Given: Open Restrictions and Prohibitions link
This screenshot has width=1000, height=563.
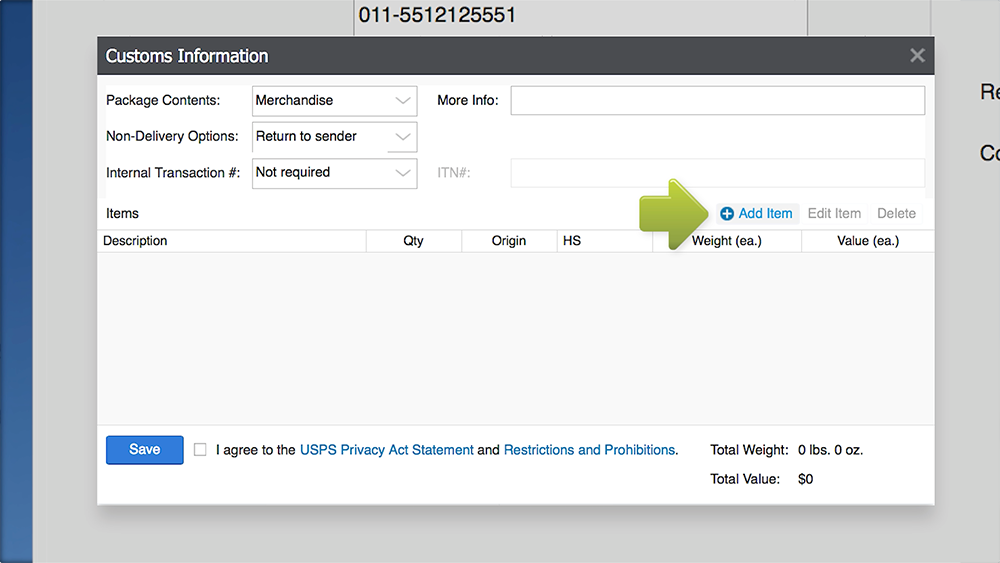Looking at the screenshot, I should [x=589, y=450].
